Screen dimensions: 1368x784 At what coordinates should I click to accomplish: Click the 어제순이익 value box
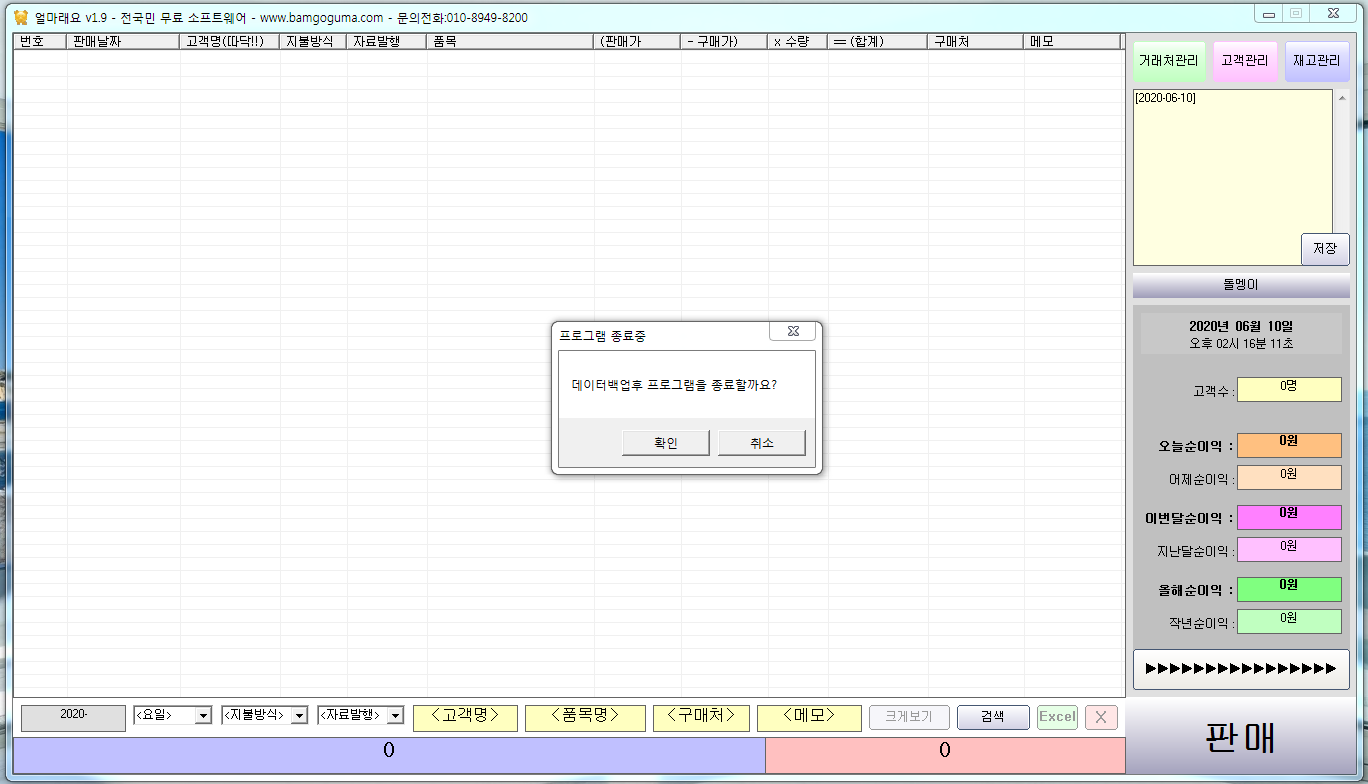(1289, 477)
